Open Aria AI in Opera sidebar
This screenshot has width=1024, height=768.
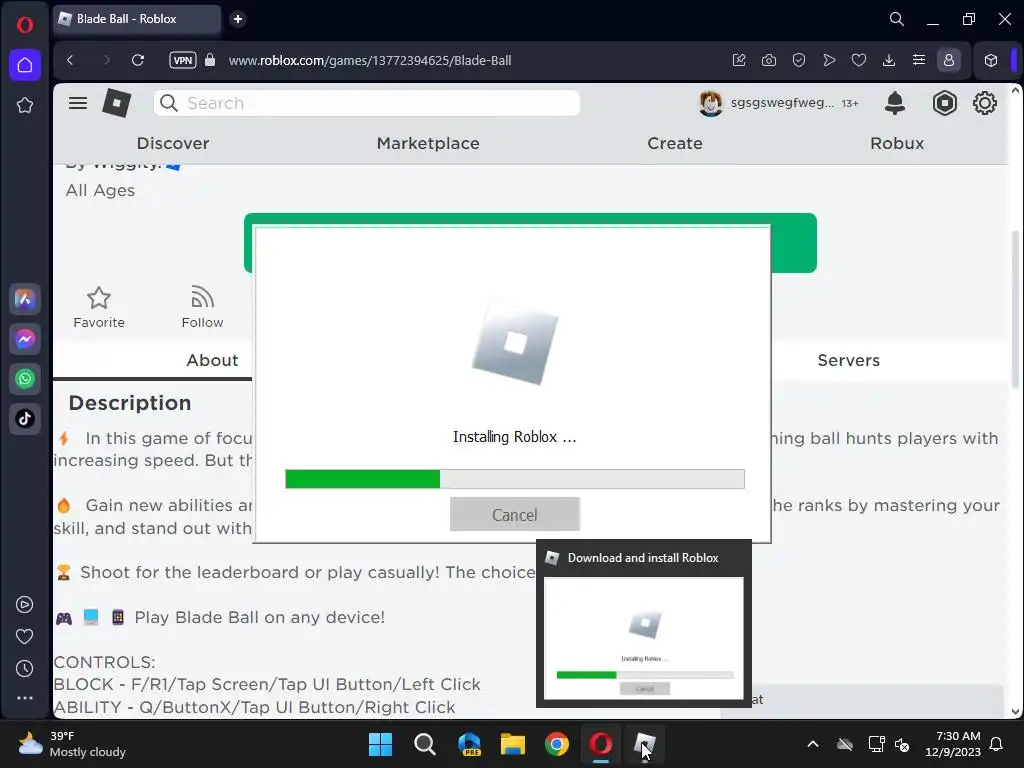25,300
